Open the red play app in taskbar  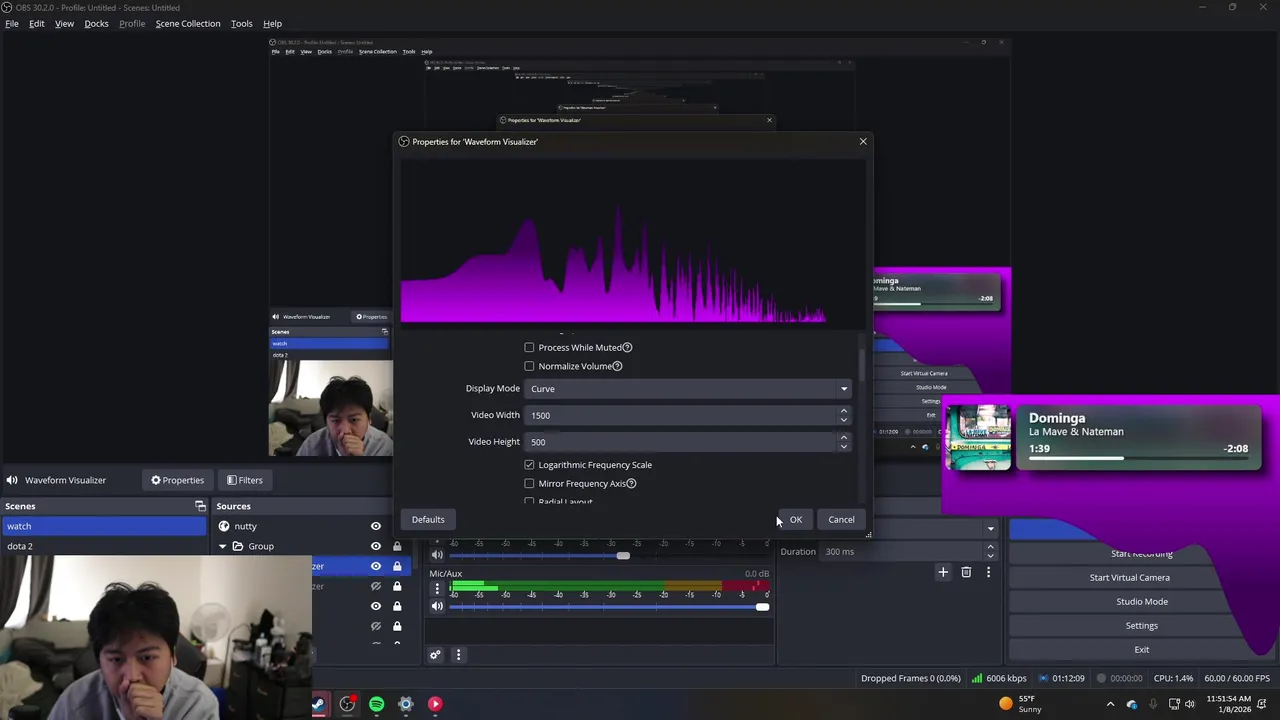[x=435, y=704]
